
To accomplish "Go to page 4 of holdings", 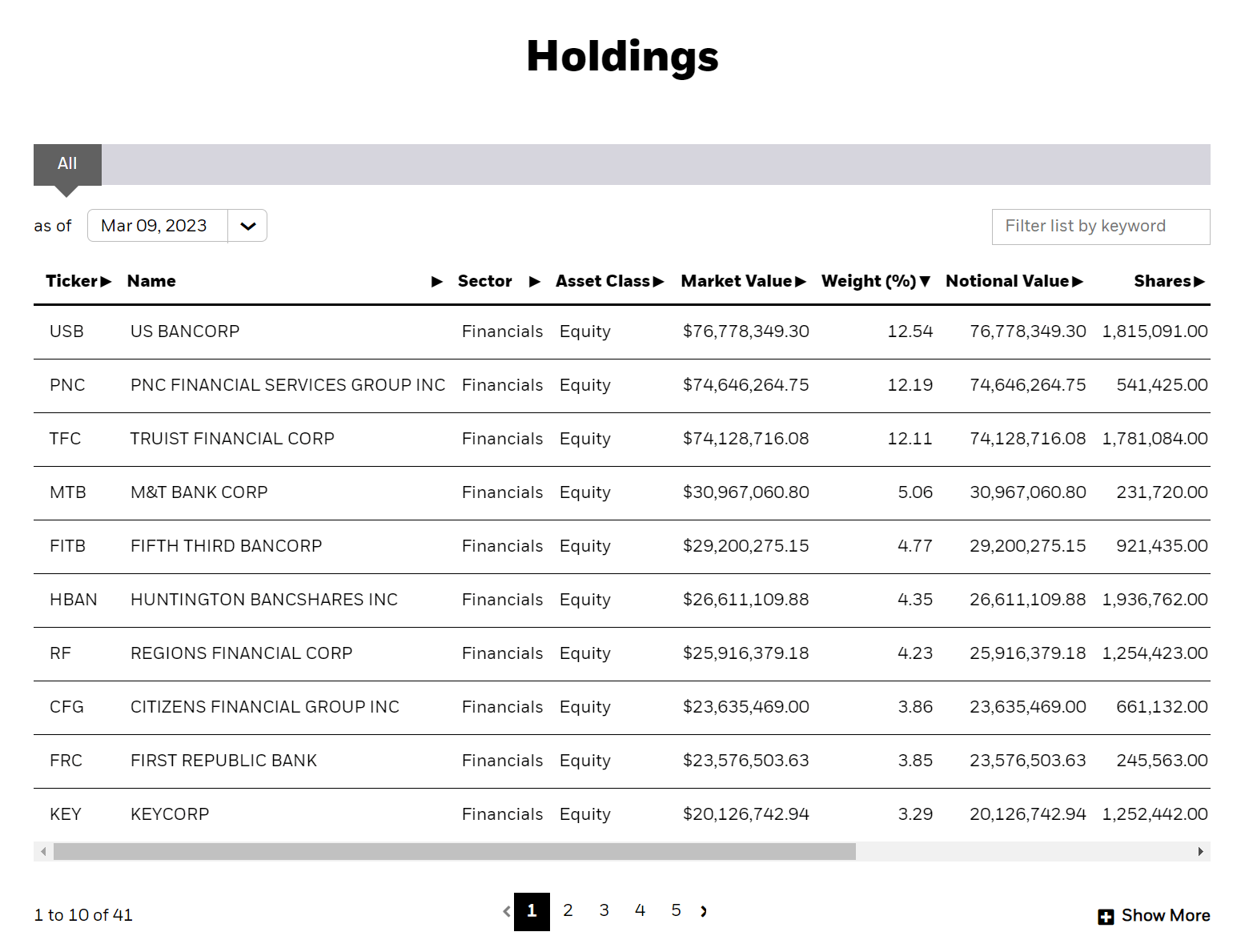I will click(x=640, y=911).
